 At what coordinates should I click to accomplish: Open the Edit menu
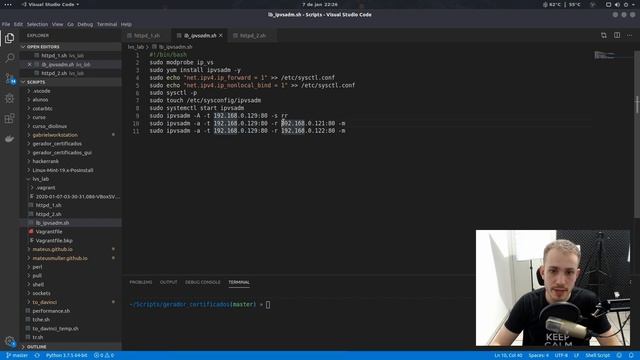pyautogui.click(x=18, y=24)
